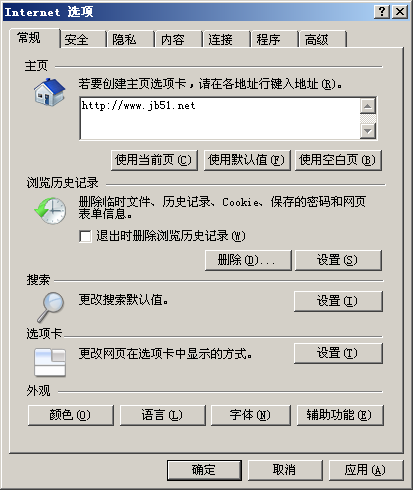413x490 pixels.
Task: Click the blue house home page icon
Action: pyautogui.click(x=49, y=92)
